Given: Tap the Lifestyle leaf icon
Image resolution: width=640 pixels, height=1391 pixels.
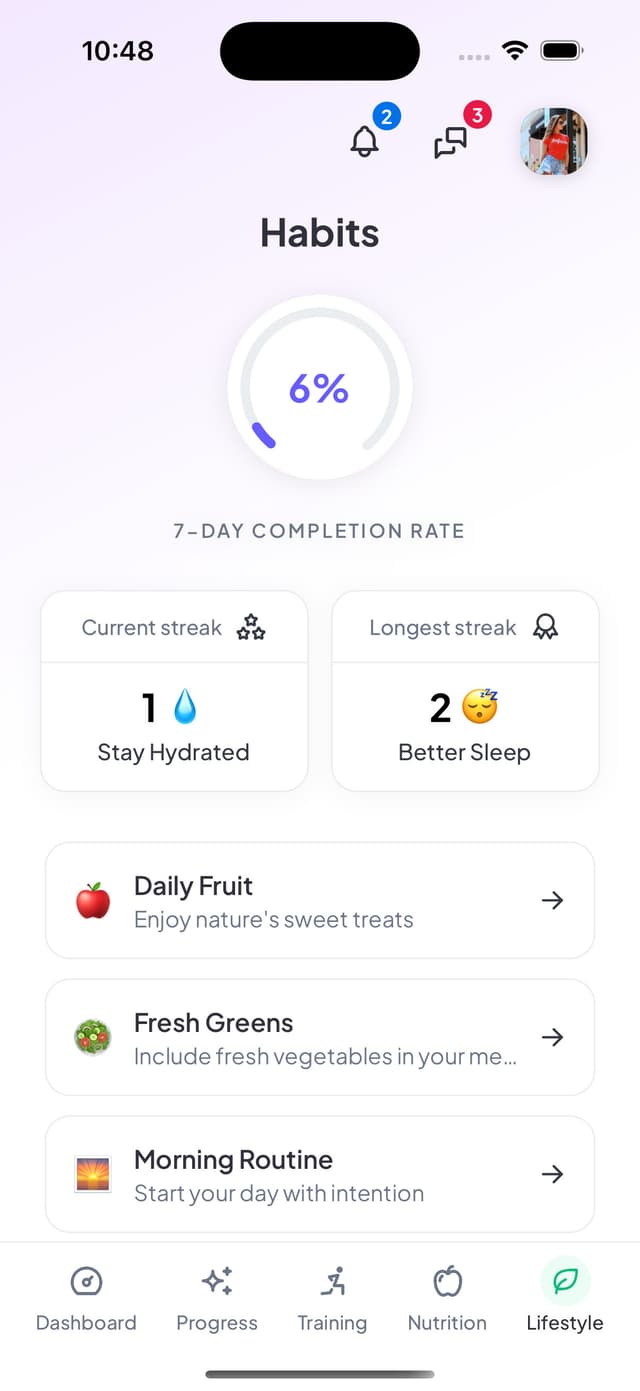Looking at the screenshot, I should 564,1279.
